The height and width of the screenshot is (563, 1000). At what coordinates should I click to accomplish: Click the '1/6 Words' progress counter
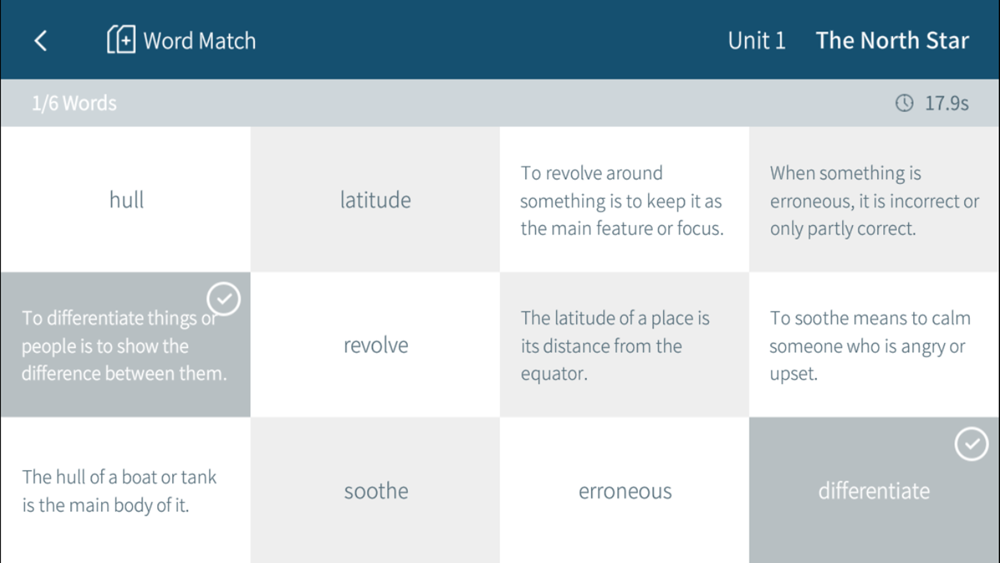(74, 103)
